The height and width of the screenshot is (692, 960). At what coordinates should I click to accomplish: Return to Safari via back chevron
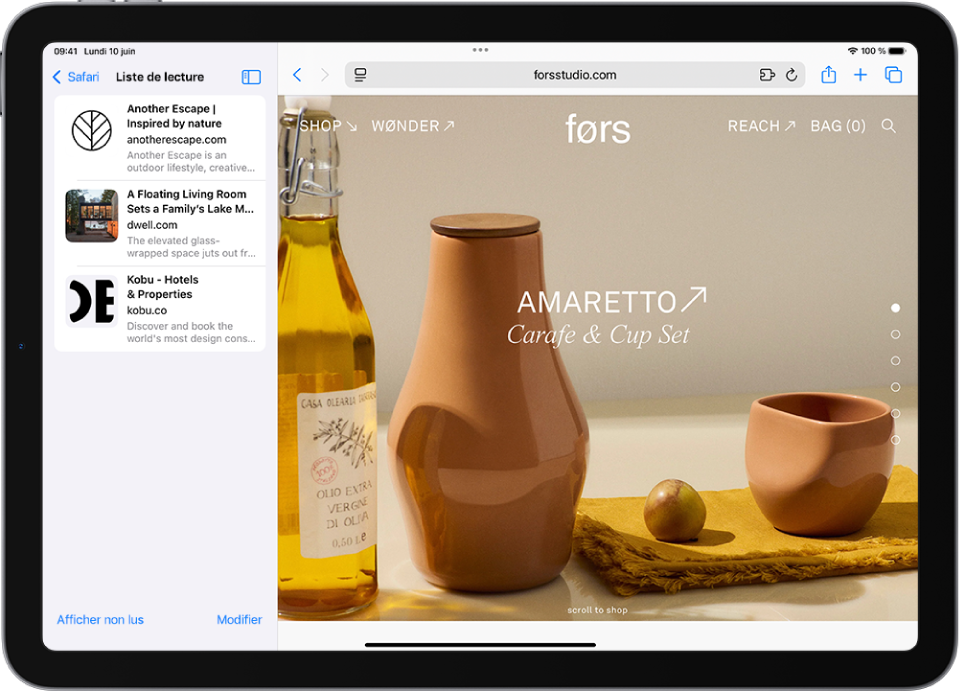tap(75, 77)
